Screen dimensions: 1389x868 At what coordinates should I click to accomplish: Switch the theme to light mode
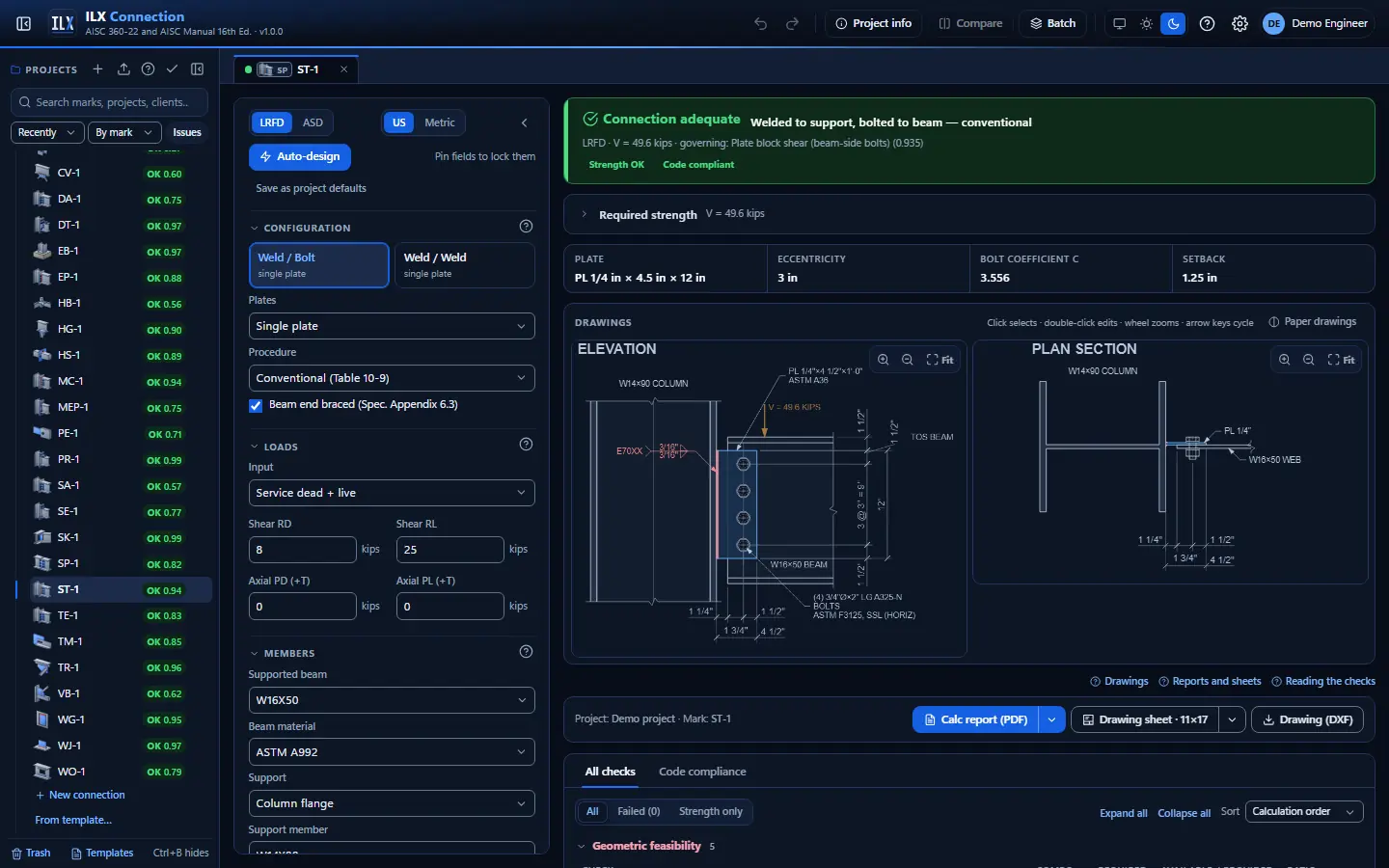click(x=1146, y=23)
